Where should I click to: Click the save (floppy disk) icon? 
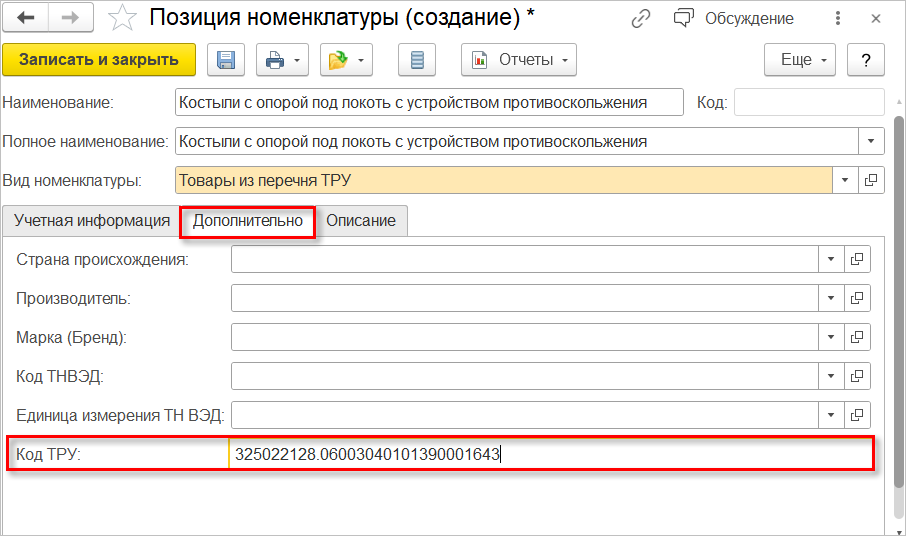click(x=226, y=60)
